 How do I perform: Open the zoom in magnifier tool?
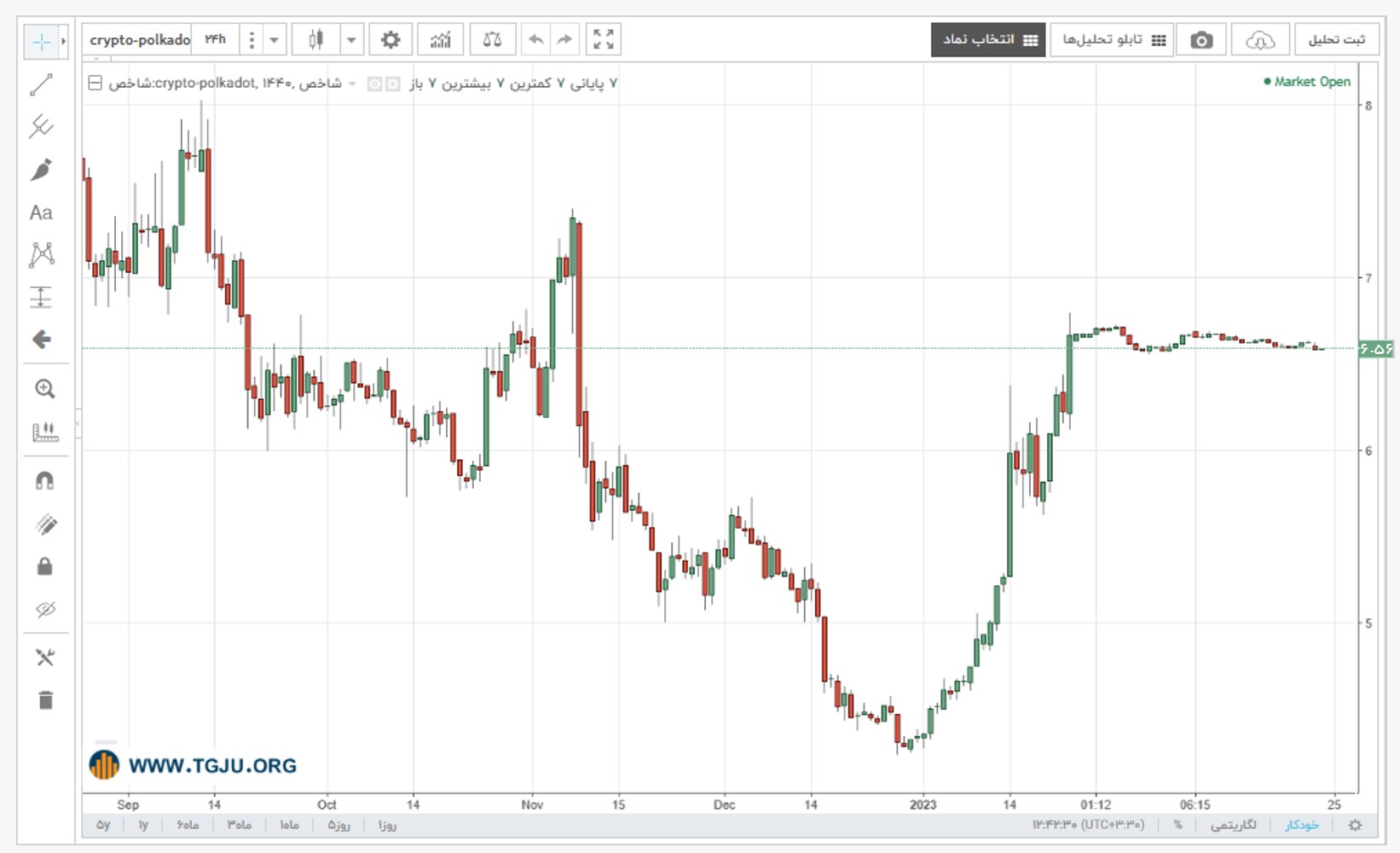[44, 389]
